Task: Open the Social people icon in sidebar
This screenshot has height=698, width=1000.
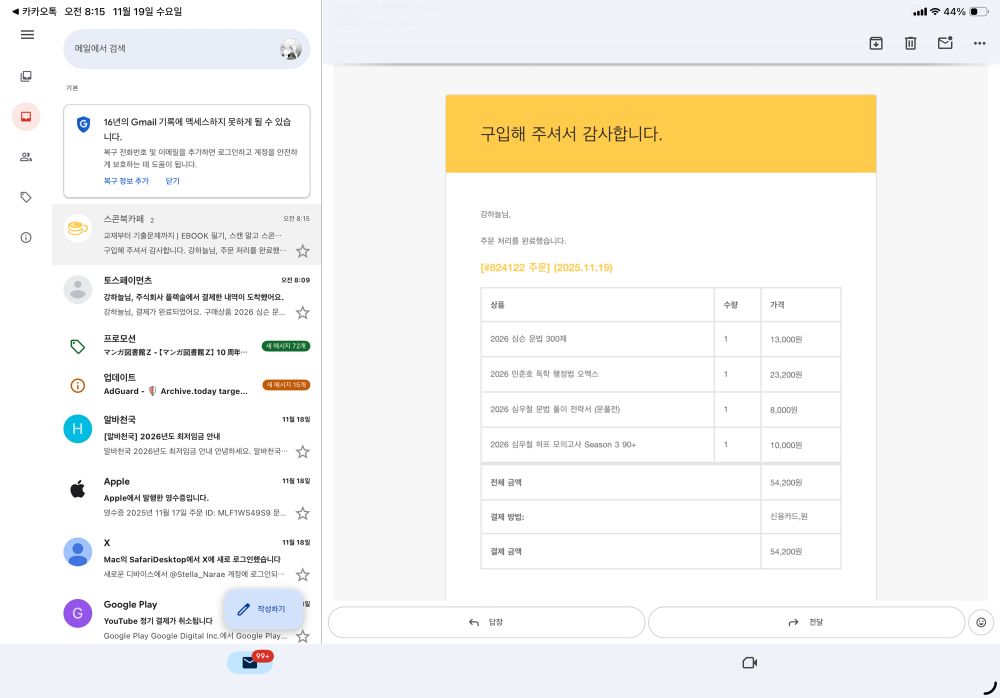Action: [x=26, y=157]
